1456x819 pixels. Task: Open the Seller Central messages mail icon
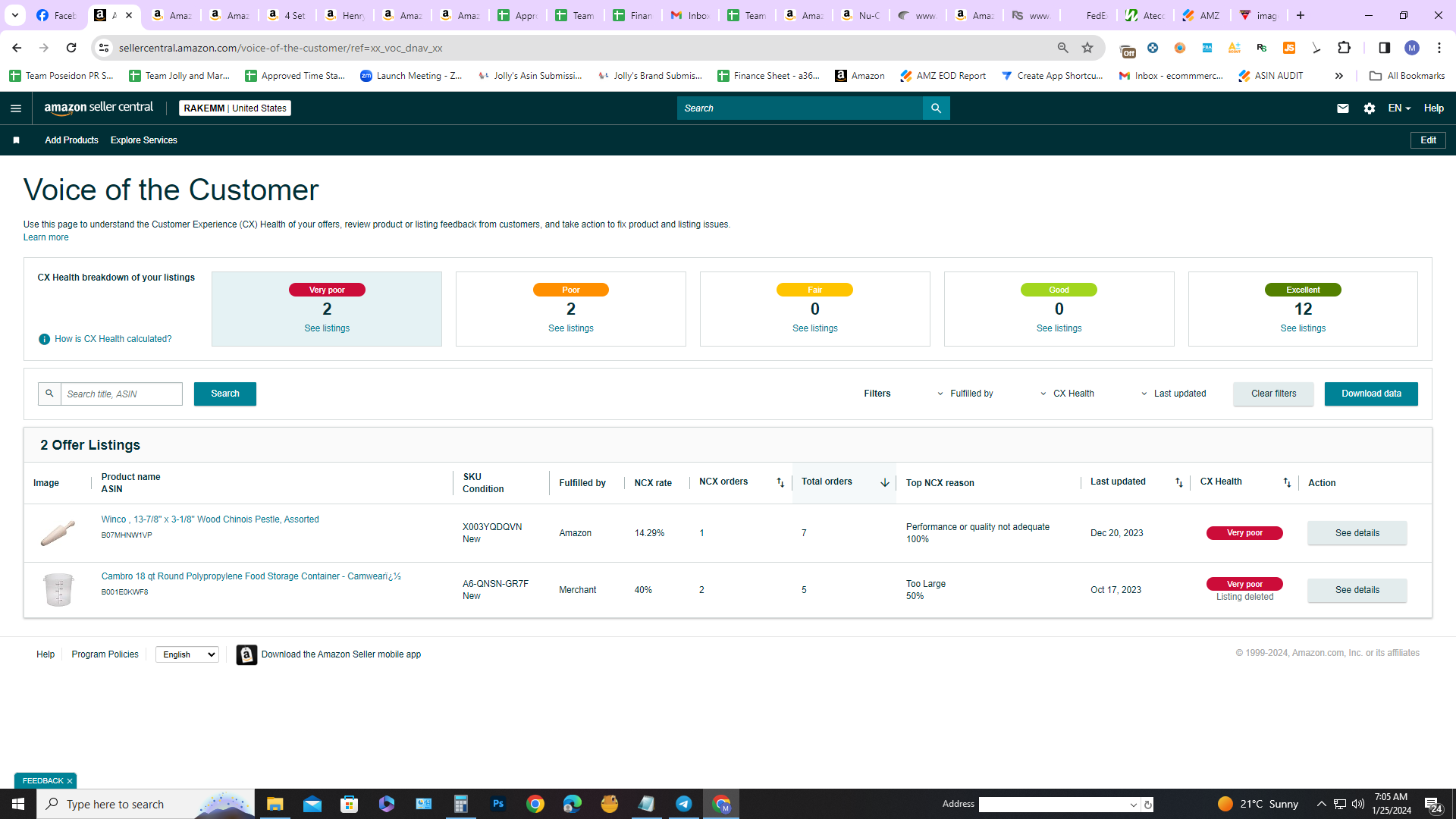1342,108
